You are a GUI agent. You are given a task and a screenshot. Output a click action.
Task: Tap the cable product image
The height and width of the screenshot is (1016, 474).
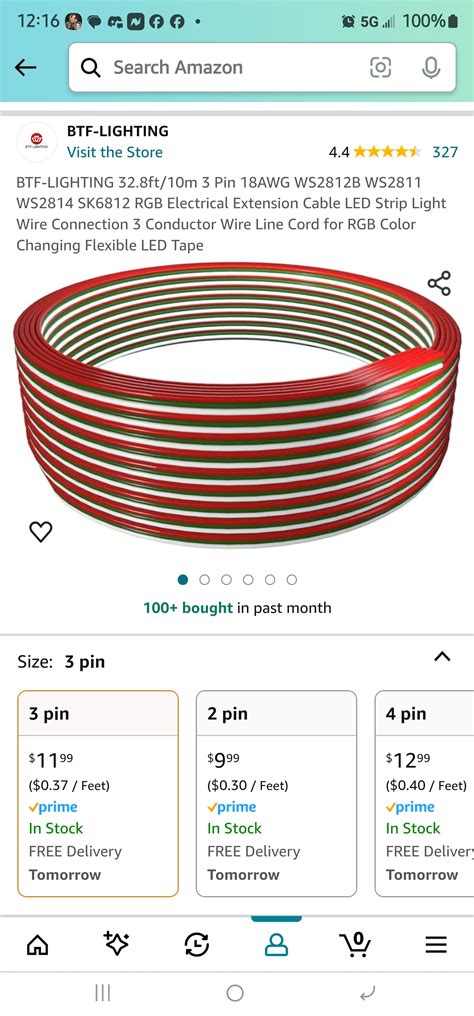tap(237, 406)
